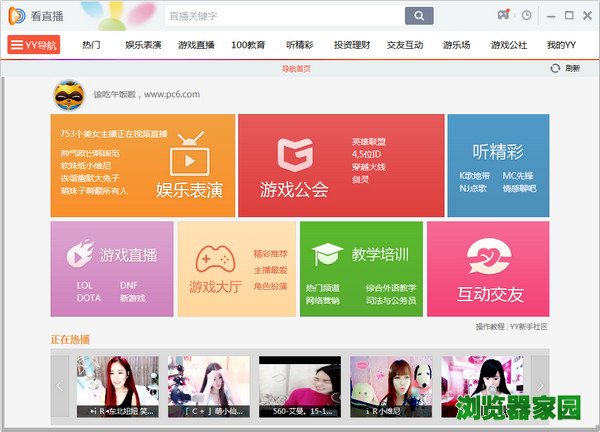Viewport: 600px width, 432px height.
Task: Click the 教学培训 graduation cap icon
Action: (x=327, y=254)
